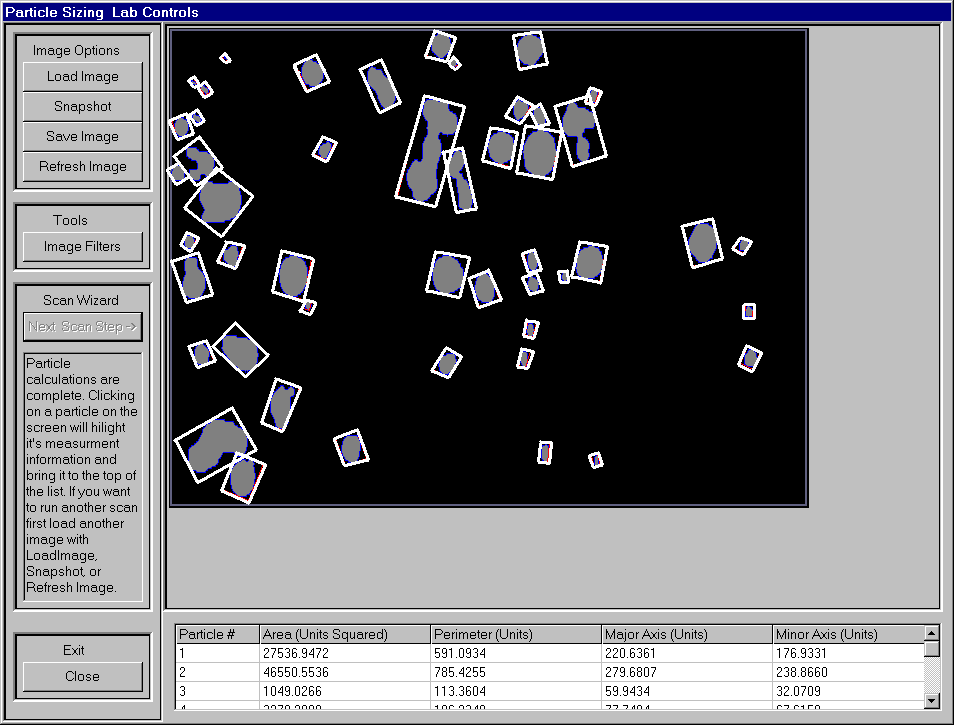Open the Image Filters tool
Image resolution: width=954 pixels, height=725 pixels.
coord(83,247)
